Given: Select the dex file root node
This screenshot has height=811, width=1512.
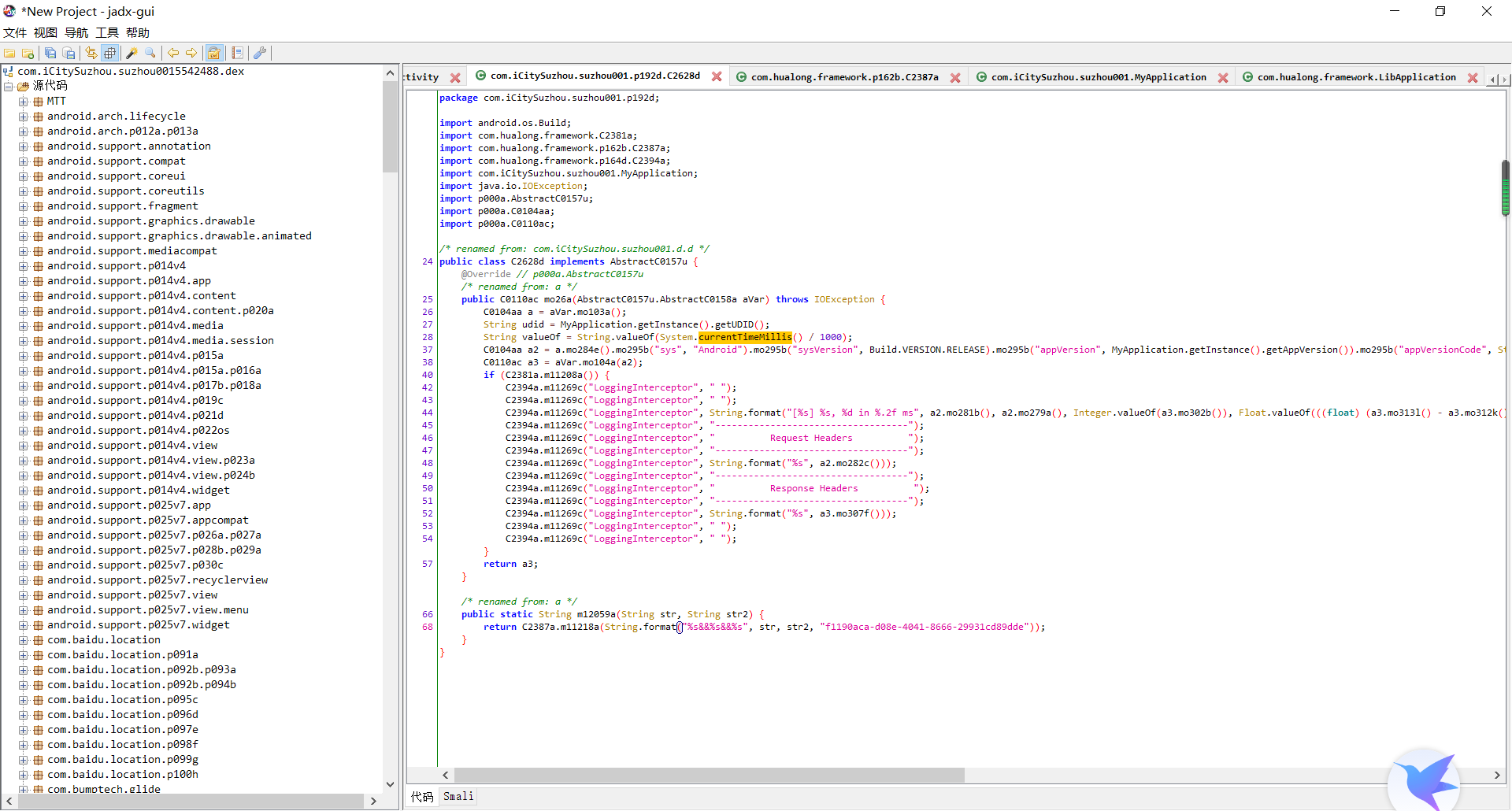Looking at the screenshot, I should pyautogui.click(x=131, y=71).
